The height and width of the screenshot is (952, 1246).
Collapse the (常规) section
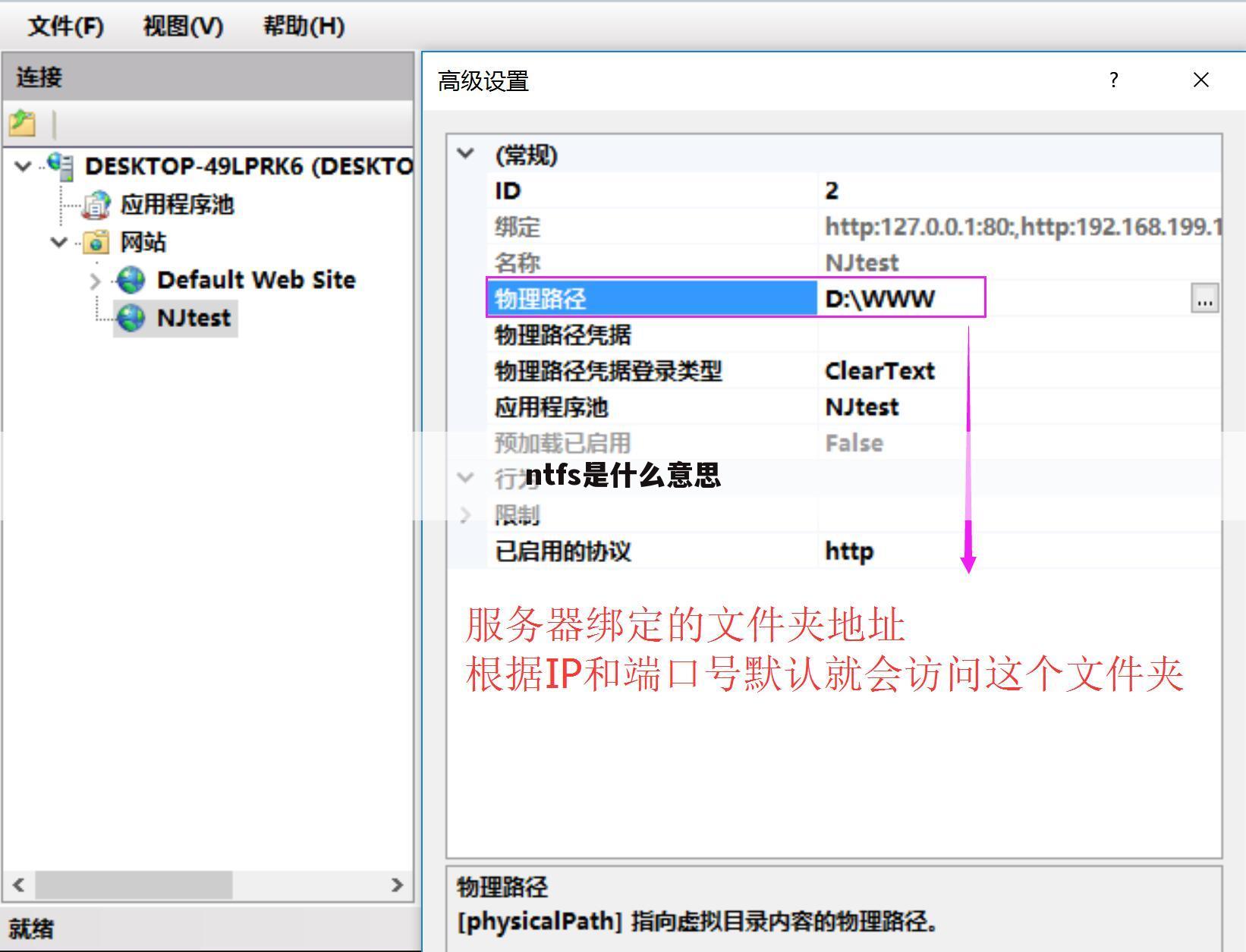464,152
